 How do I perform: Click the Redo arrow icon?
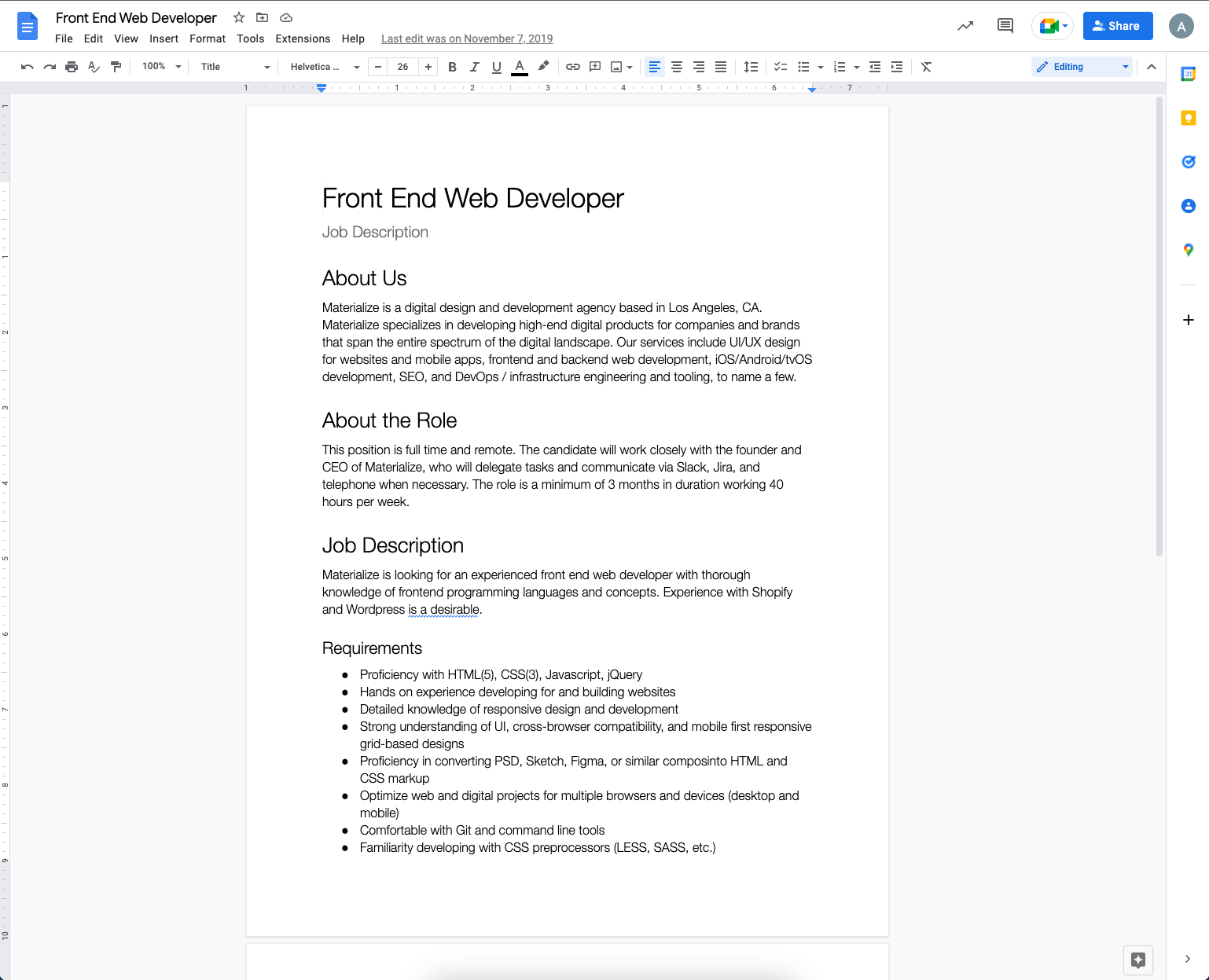(50, 67)
